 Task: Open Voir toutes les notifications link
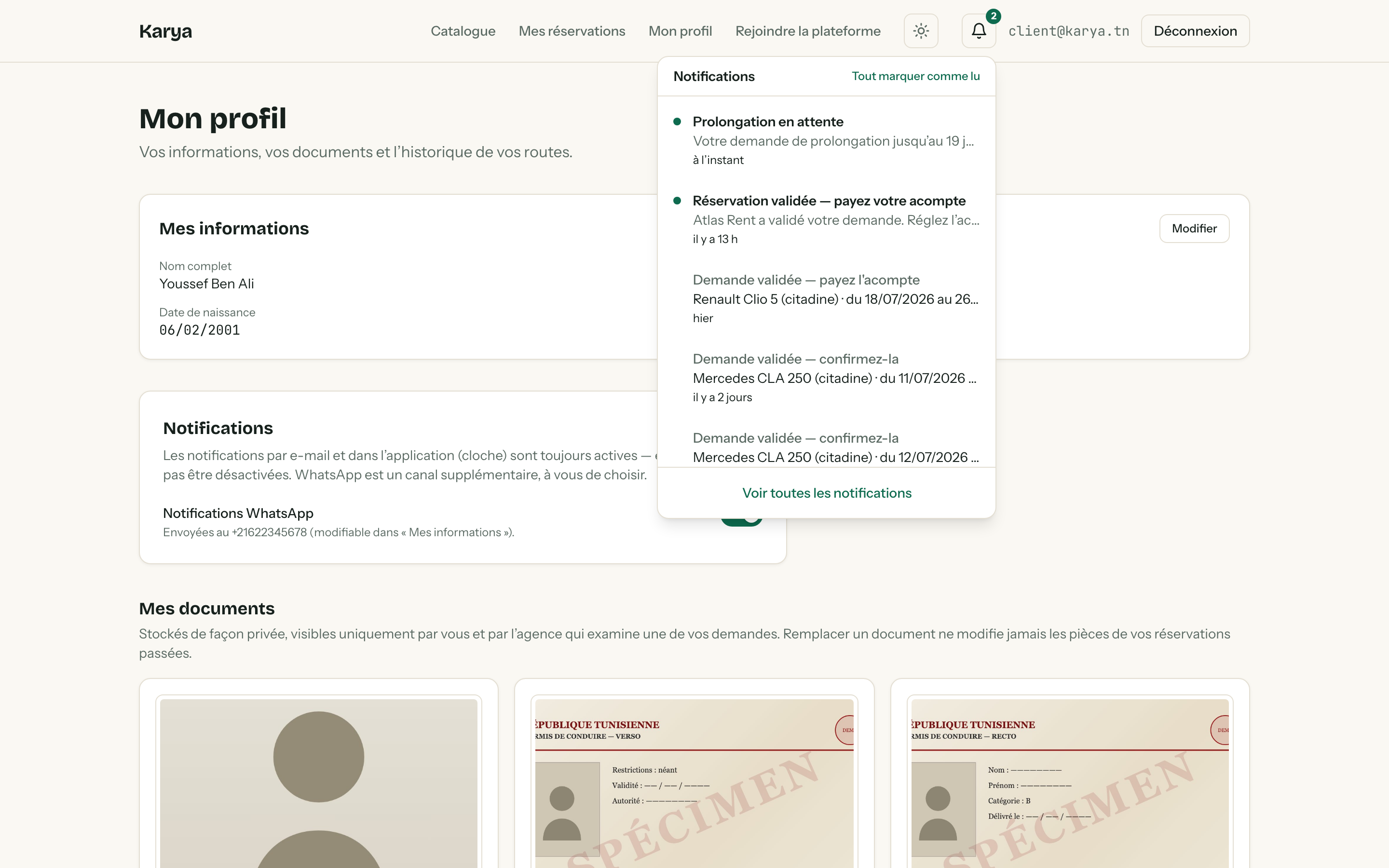[x=827, y=493]
